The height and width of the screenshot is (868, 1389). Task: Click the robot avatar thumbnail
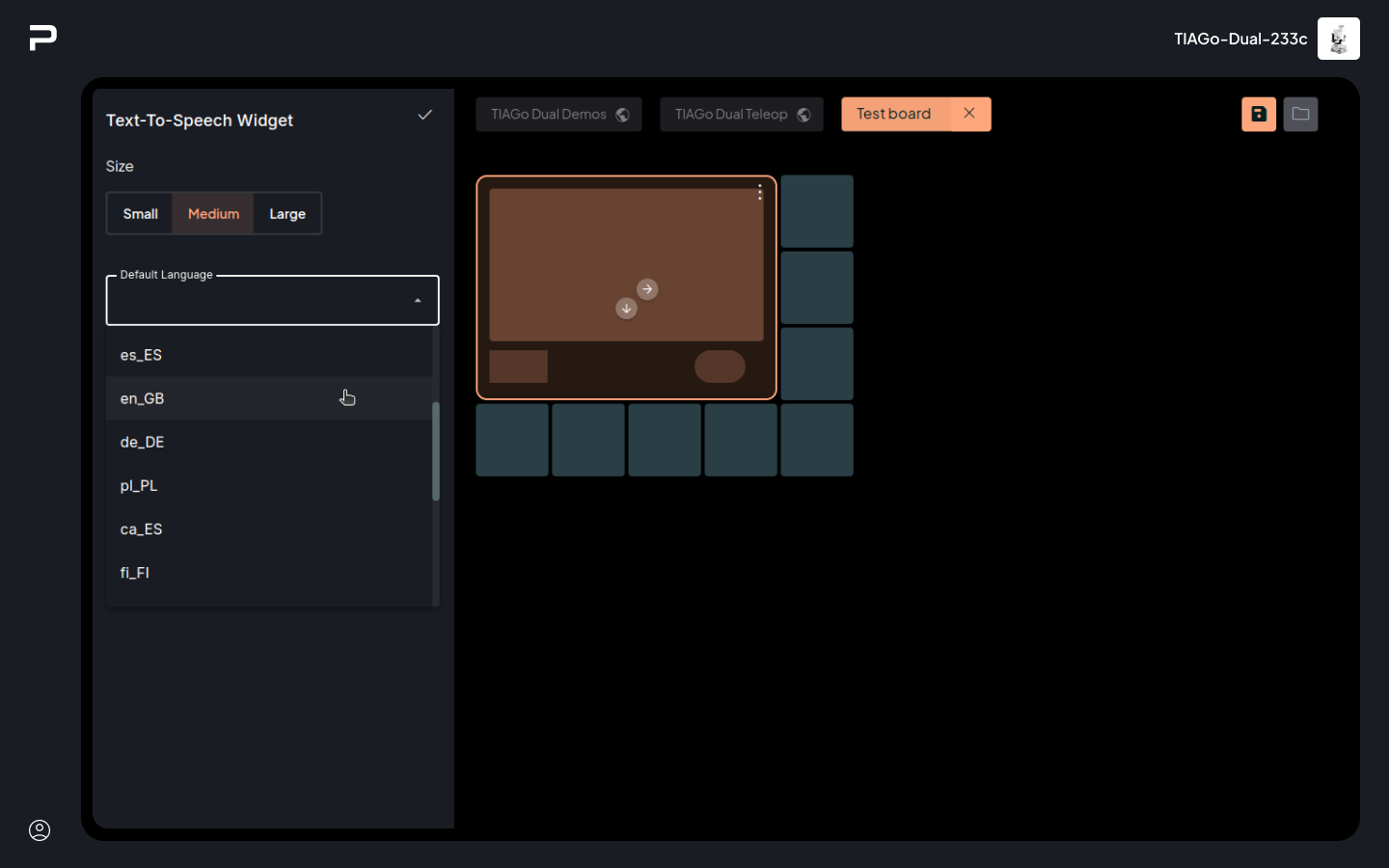click(1338, 39)
